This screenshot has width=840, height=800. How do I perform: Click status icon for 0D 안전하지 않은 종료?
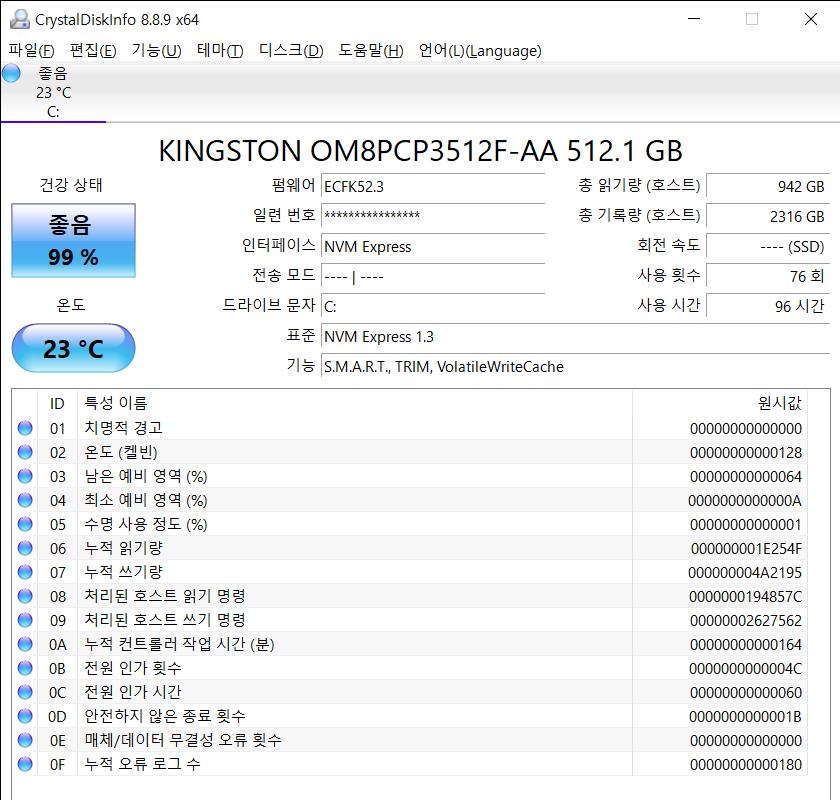pos(25,716)
